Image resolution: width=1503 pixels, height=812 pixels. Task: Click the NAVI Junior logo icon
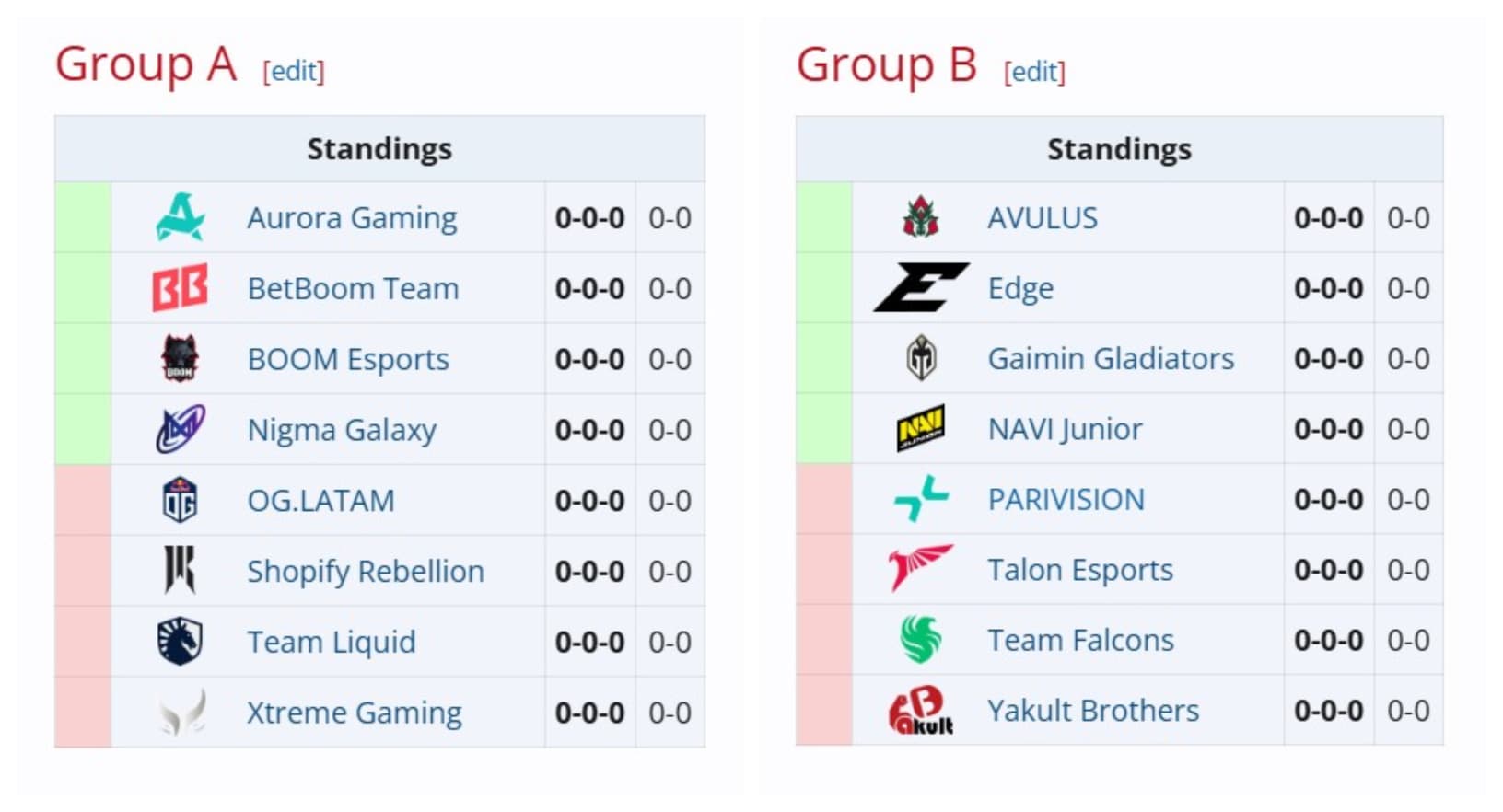pos(919,429)
